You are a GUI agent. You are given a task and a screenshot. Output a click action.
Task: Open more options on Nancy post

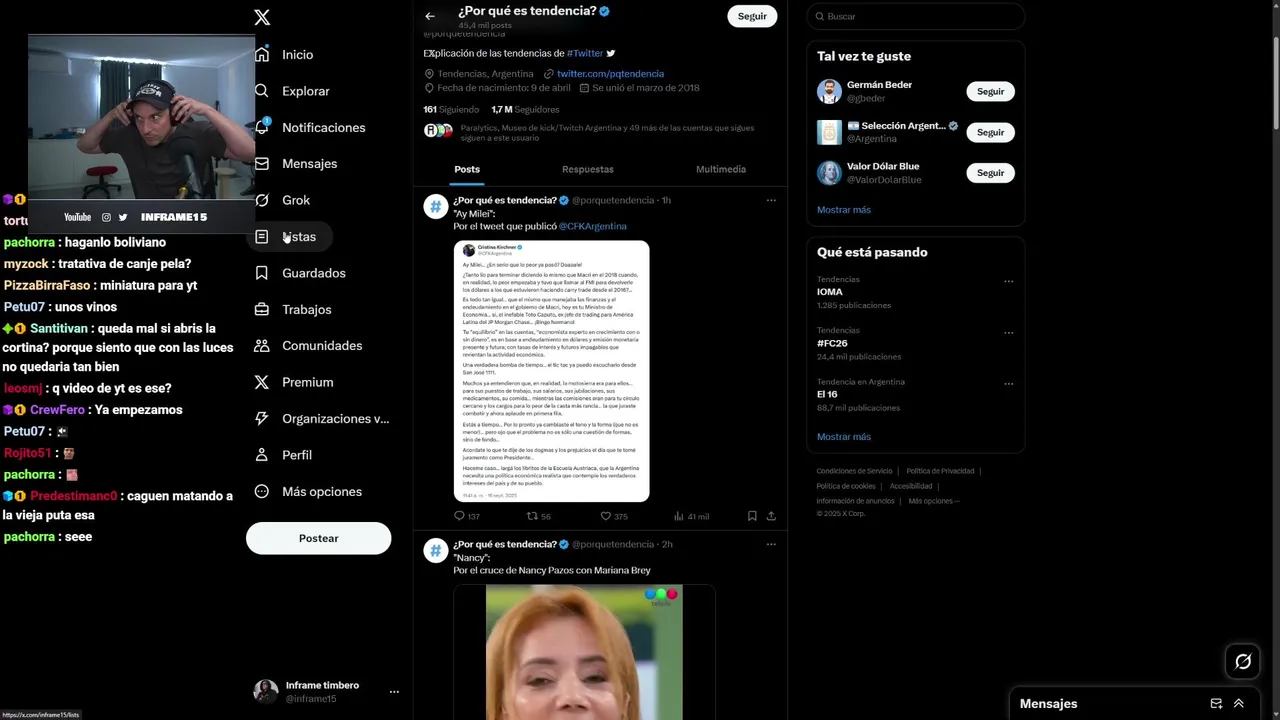pyautogui.click(x=771, y=544)
